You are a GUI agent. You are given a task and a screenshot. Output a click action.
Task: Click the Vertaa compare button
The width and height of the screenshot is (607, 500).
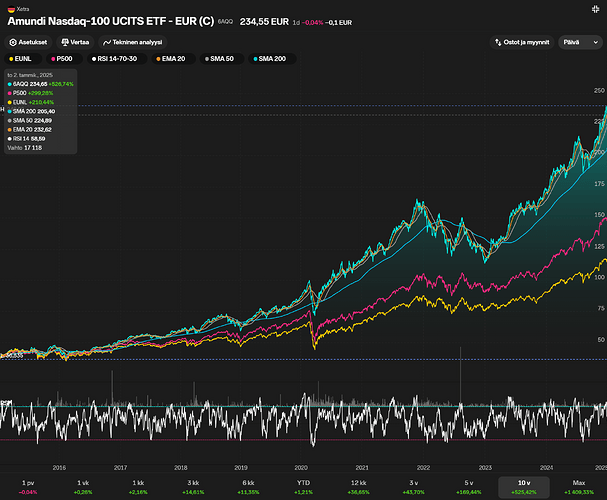coord(75,42)
